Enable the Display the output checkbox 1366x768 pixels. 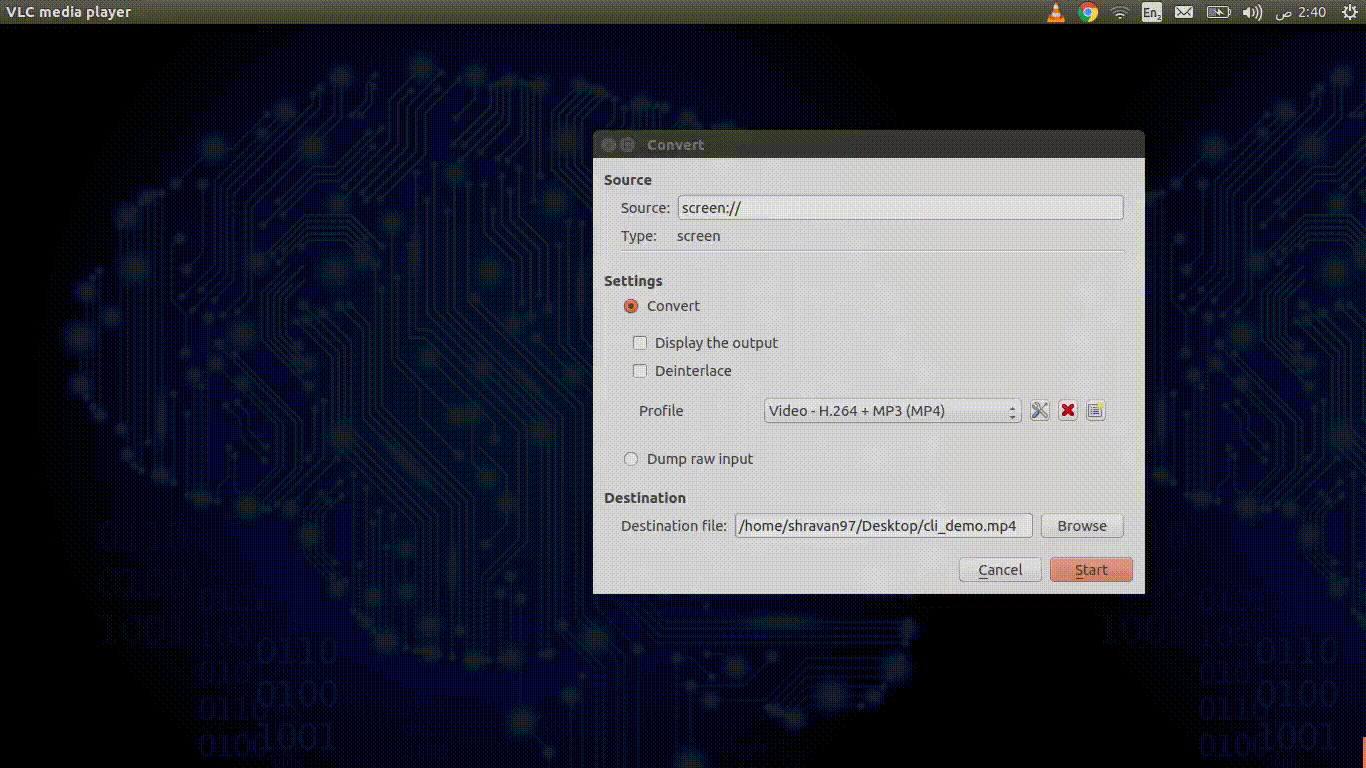point(640,343)
